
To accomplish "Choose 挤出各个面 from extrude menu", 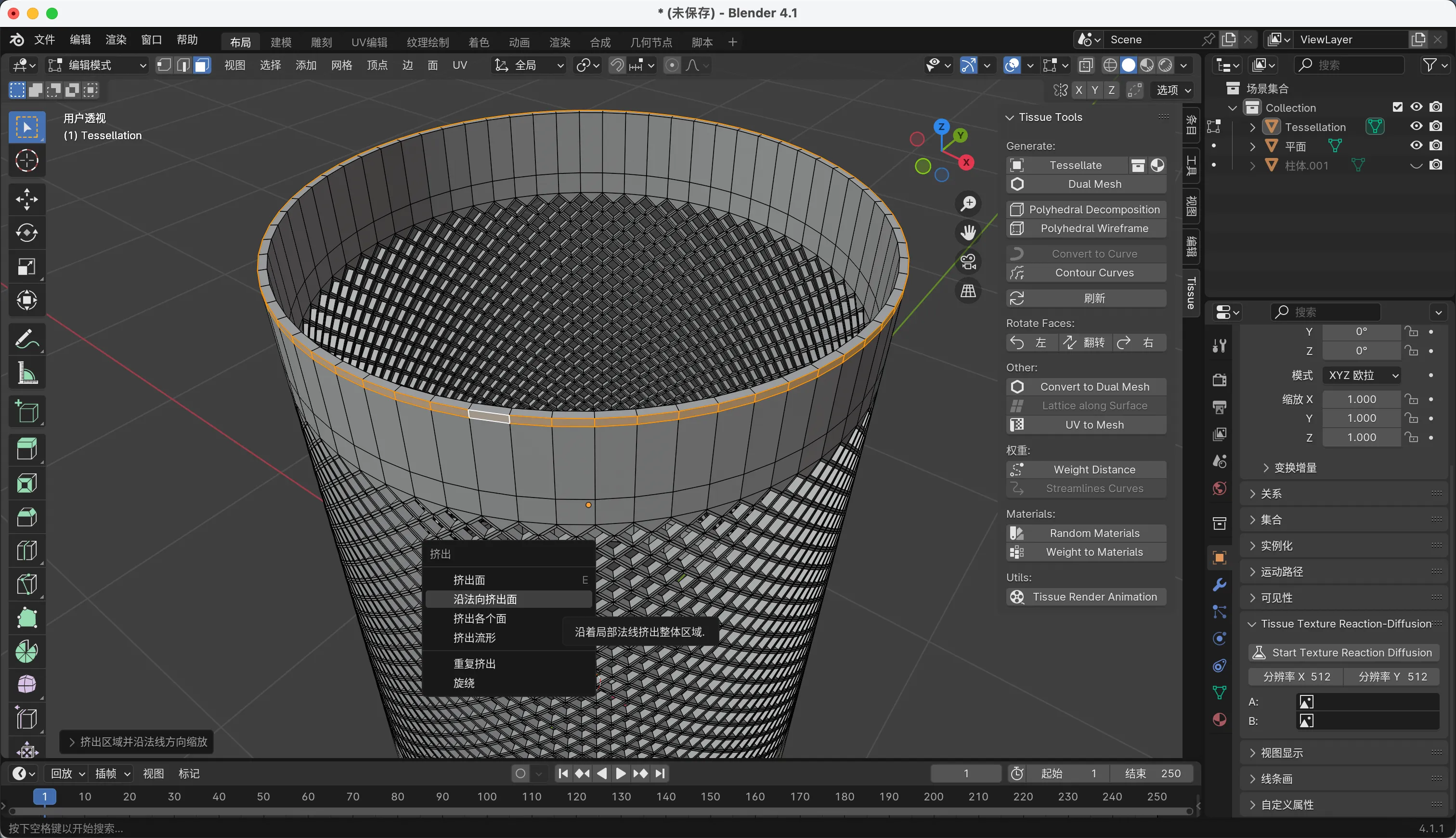I will (x=480, y=618).
